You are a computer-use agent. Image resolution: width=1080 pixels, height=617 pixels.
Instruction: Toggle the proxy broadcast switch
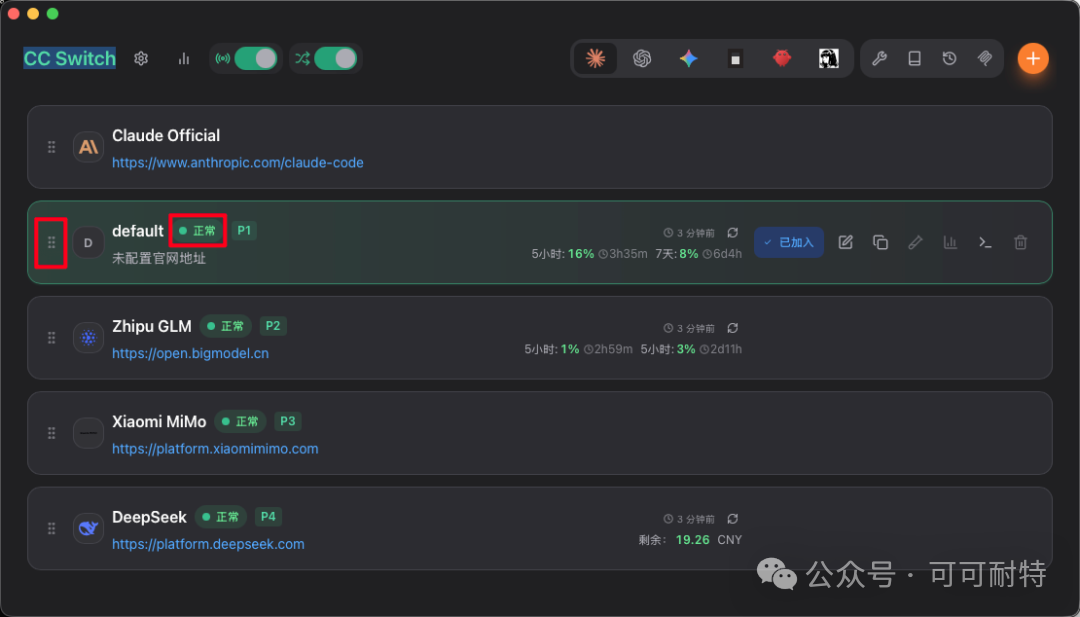click(x=256, y=59)
